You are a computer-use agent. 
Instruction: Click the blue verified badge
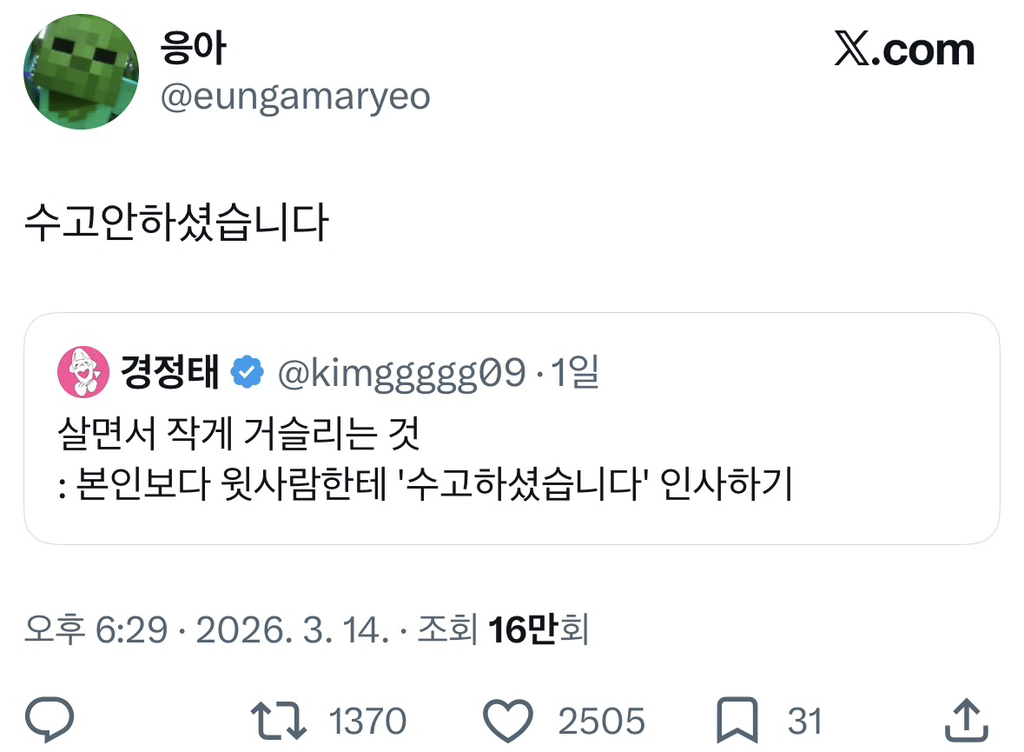(247, 373)
